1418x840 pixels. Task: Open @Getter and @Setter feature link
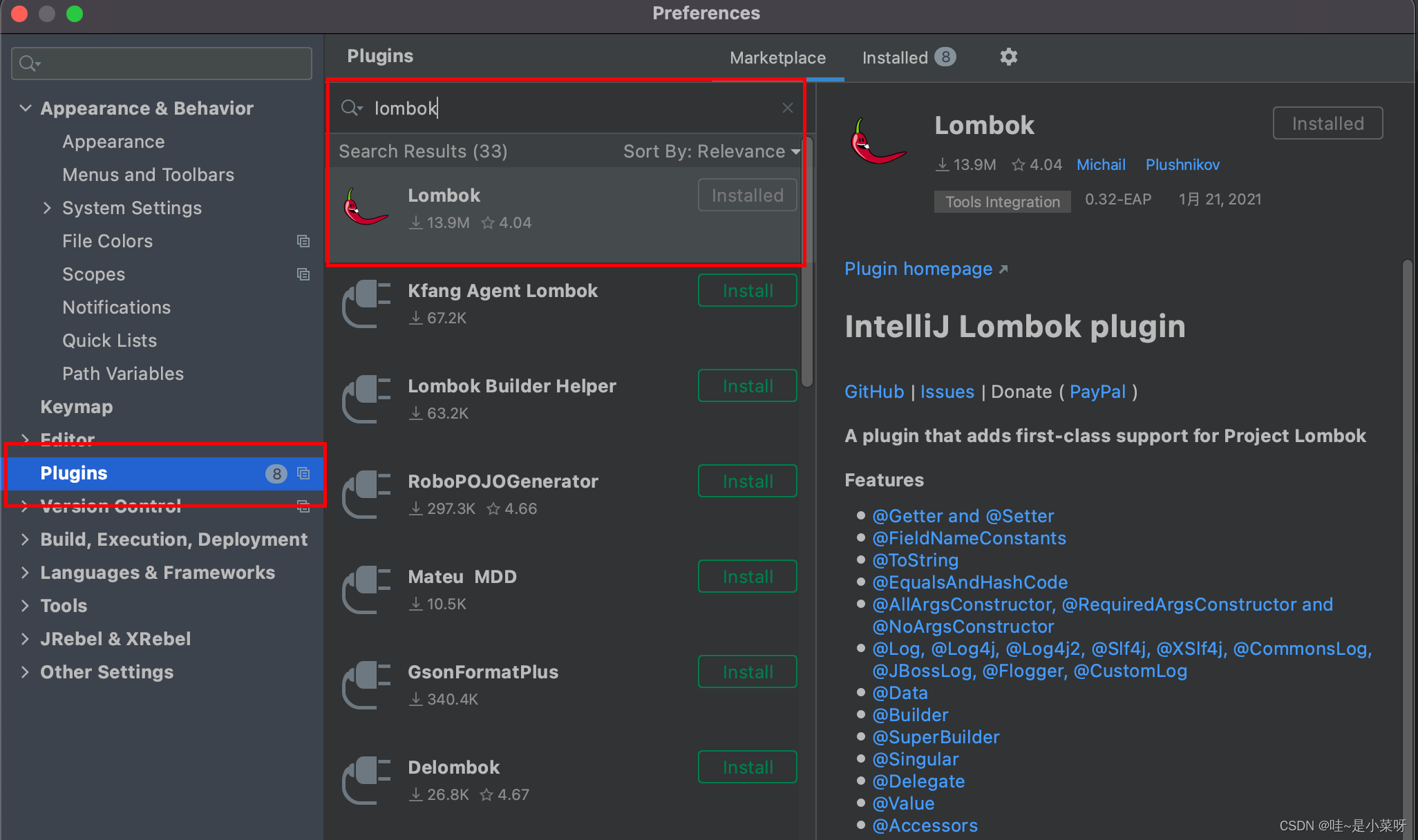pyautogui.click(x=963, y=516)
